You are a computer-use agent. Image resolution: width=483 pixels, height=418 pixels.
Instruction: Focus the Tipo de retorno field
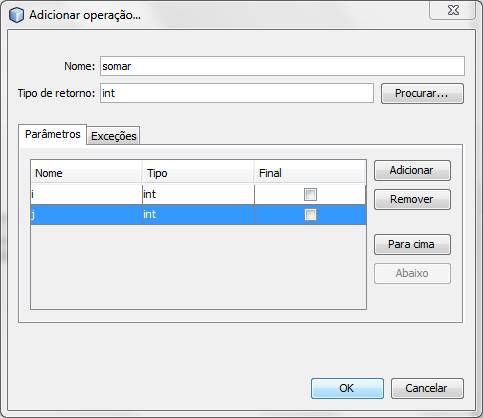pyautogui.click(x=237, y=93)
